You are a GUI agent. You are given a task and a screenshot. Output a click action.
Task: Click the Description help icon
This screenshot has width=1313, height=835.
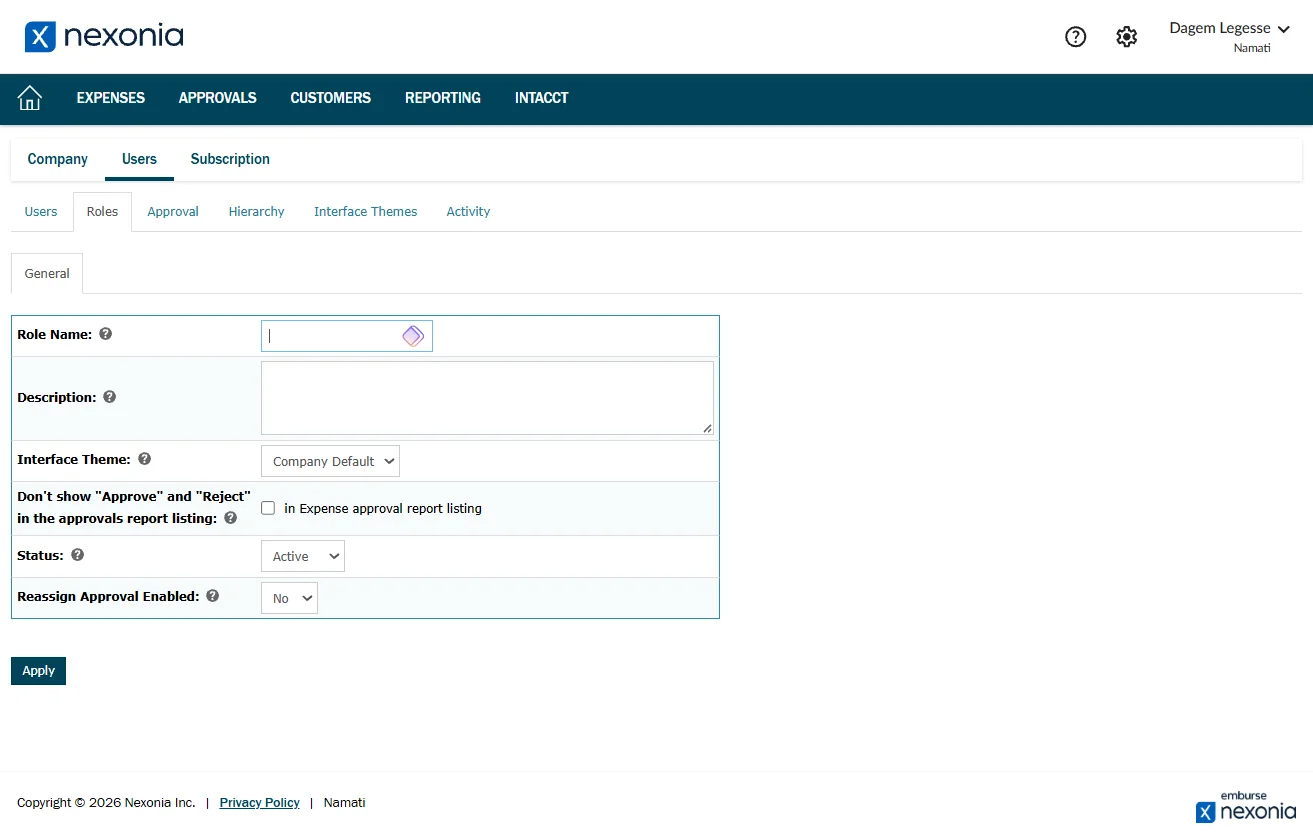point(110,397)
